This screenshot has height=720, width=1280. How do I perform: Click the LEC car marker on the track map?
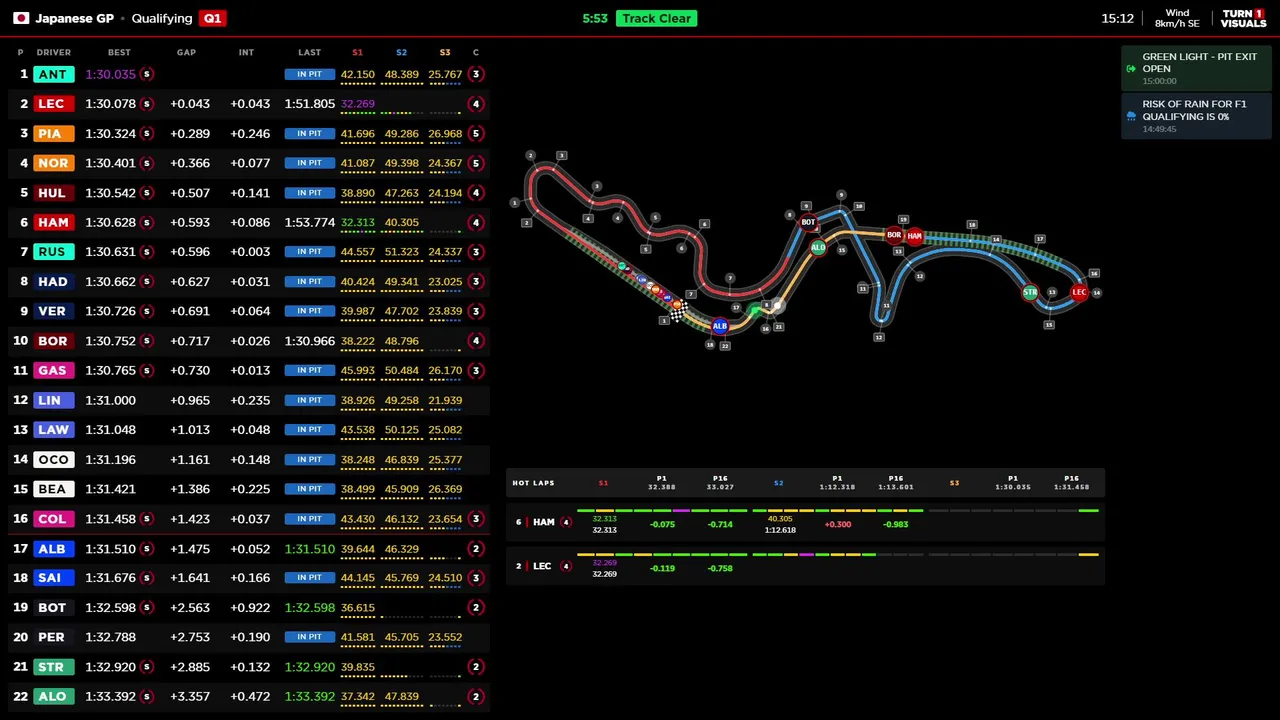click(1079, 292)
